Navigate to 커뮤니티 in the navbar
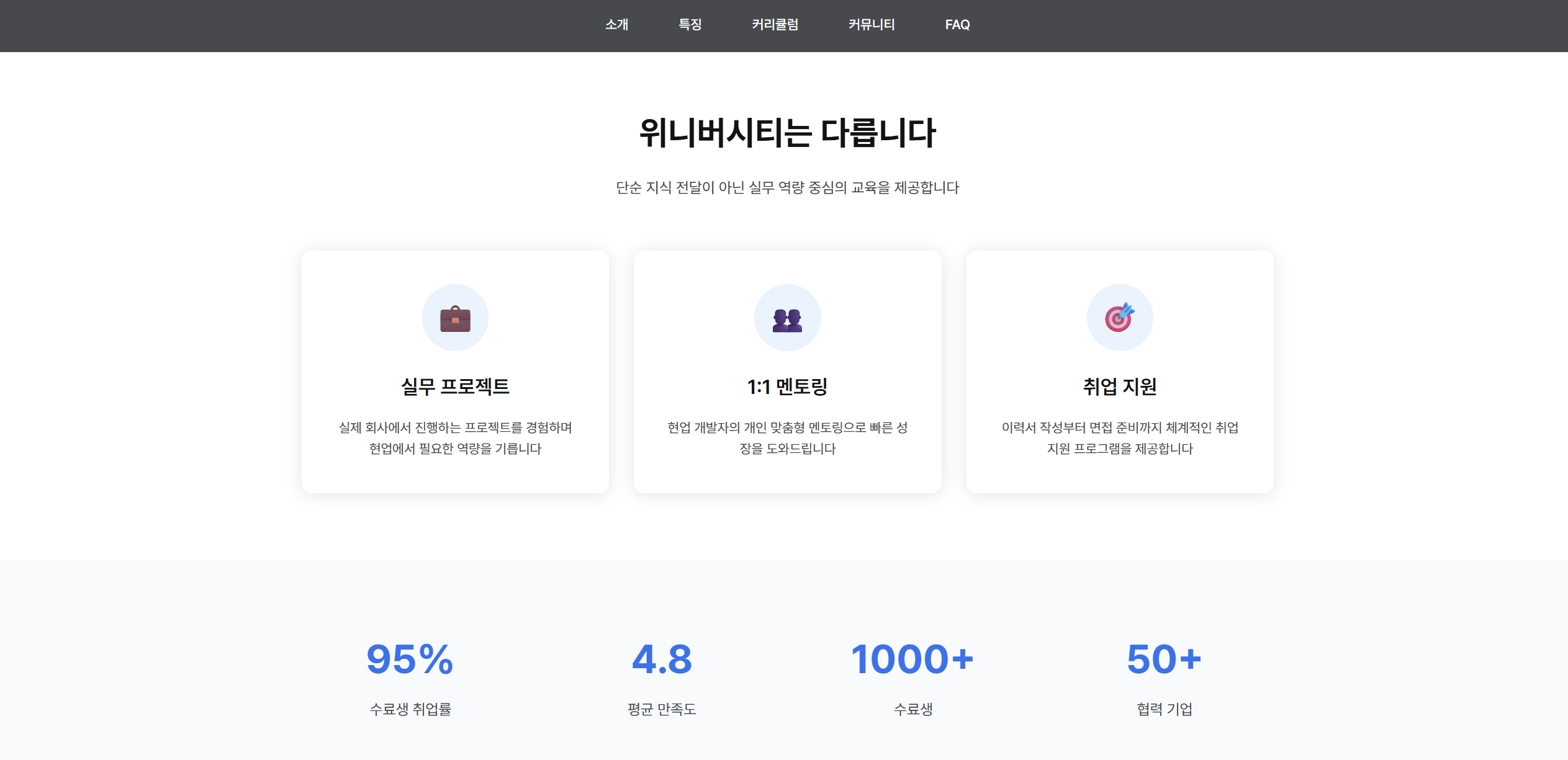Image resolution: width=1568 pixels, height=760 pixels. pyautogui.click(x=872, y=25)
